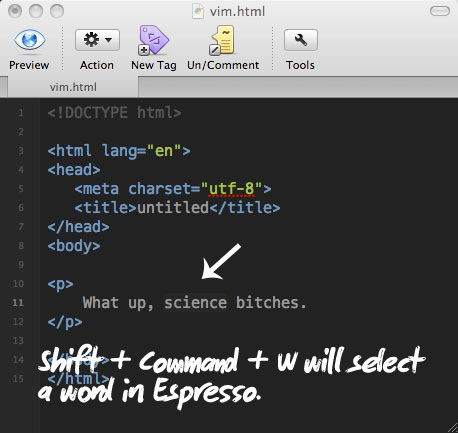458x433 pixels.
Task: Click the window resize grip corner
Action: tap(452, 427)
